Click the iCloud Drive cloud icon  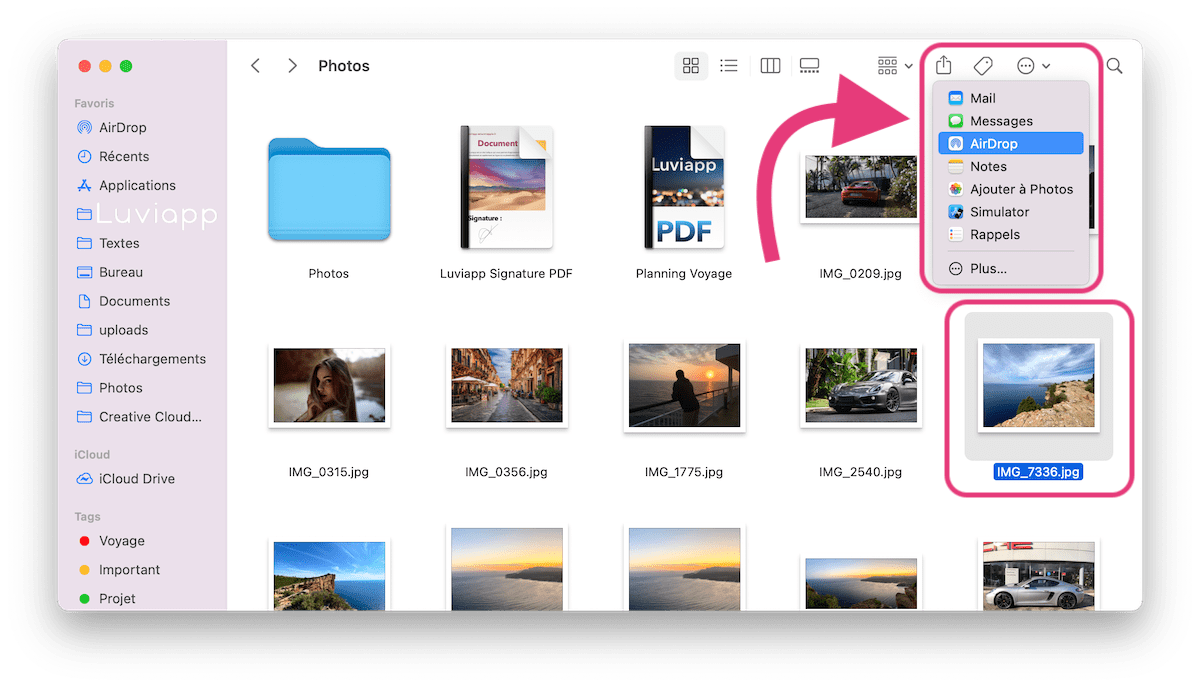[x=84, y=479]
